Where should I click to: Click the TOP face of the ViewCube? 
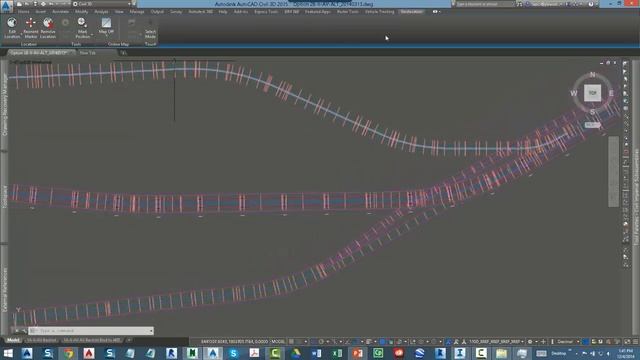pyautogui.click(x=592, y=93)
